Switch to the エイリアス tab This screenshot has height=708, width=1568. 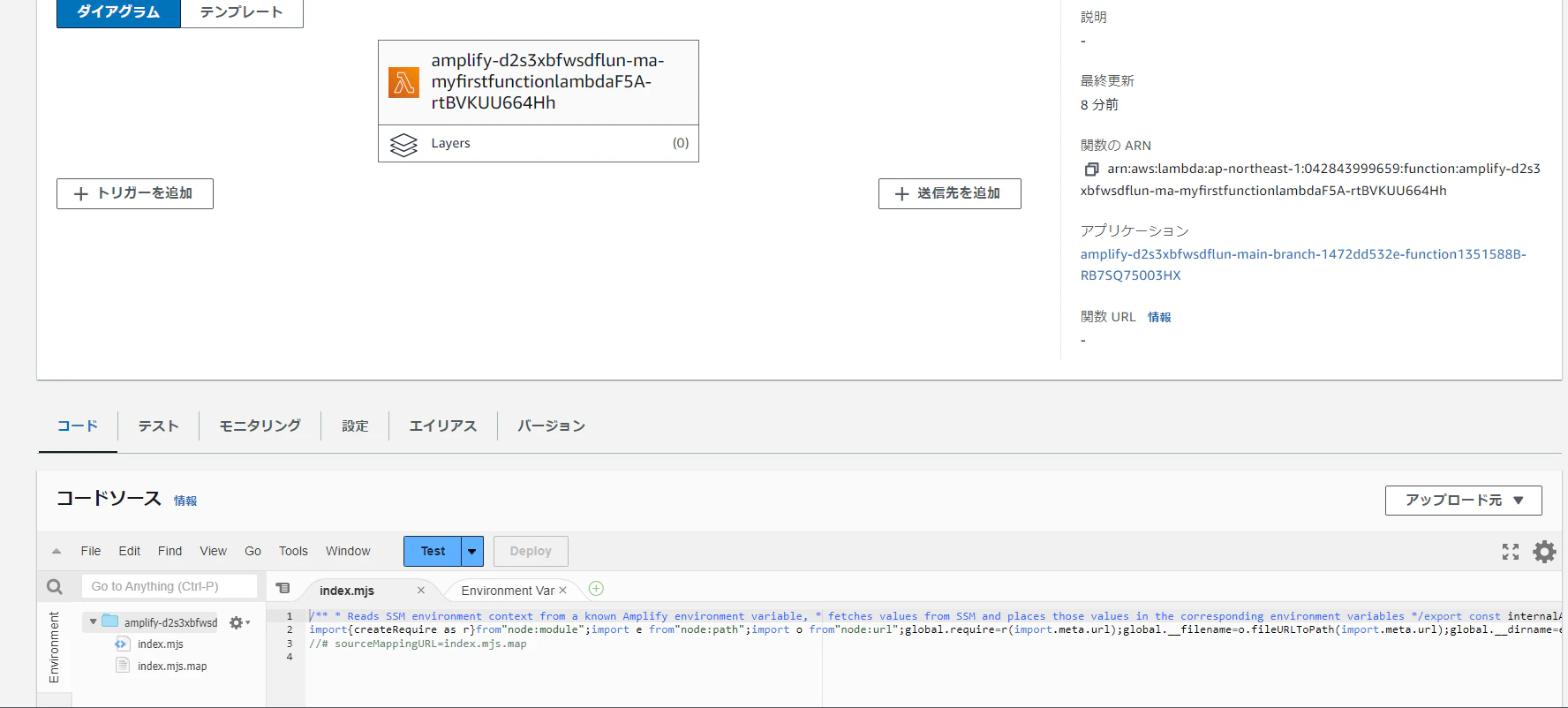point(443,426)
